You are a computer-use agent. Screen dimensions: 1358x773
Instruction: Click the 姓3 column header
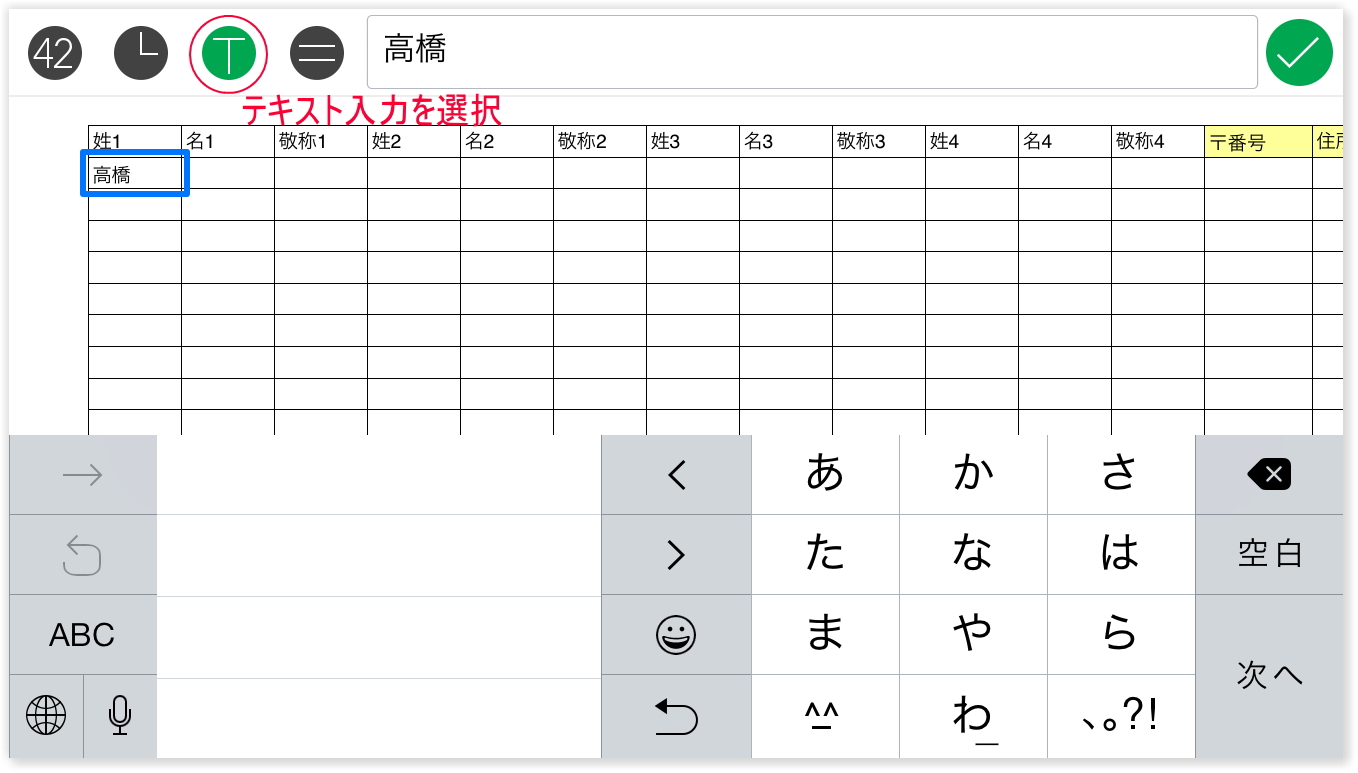pos(693,142)
